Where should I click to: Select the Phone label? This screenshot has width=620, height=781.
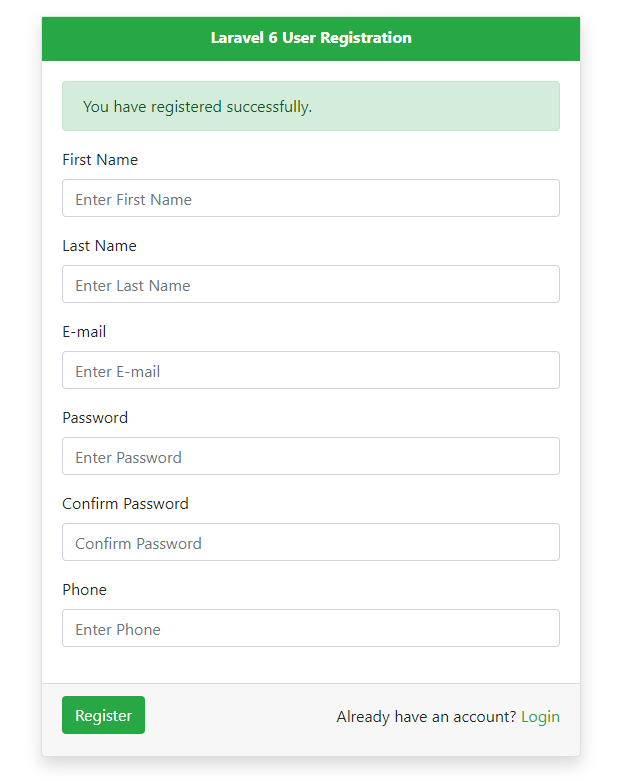[85, 590]
